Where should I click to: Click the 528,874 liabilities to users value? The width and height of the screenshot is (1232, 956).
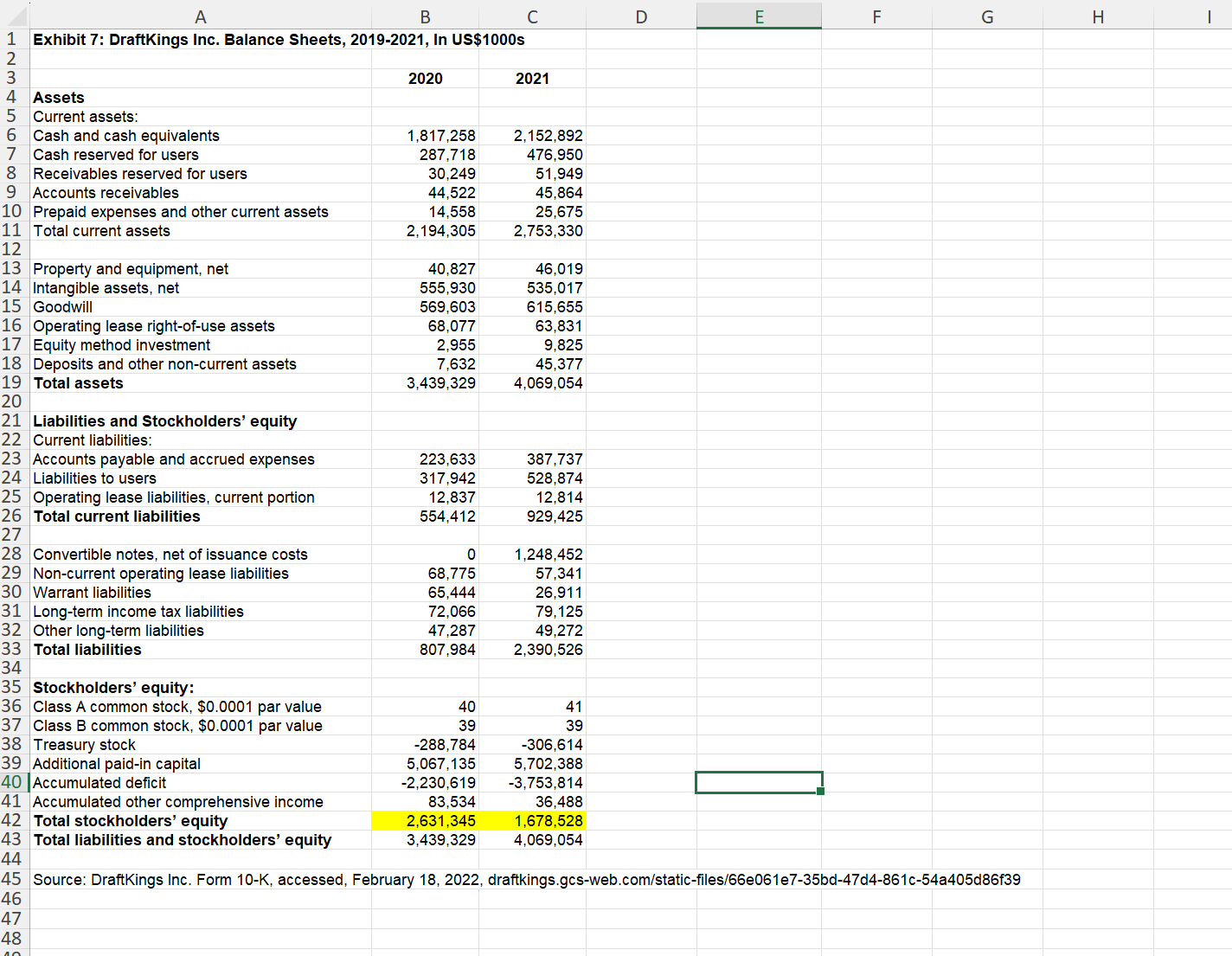pos(555,478)
